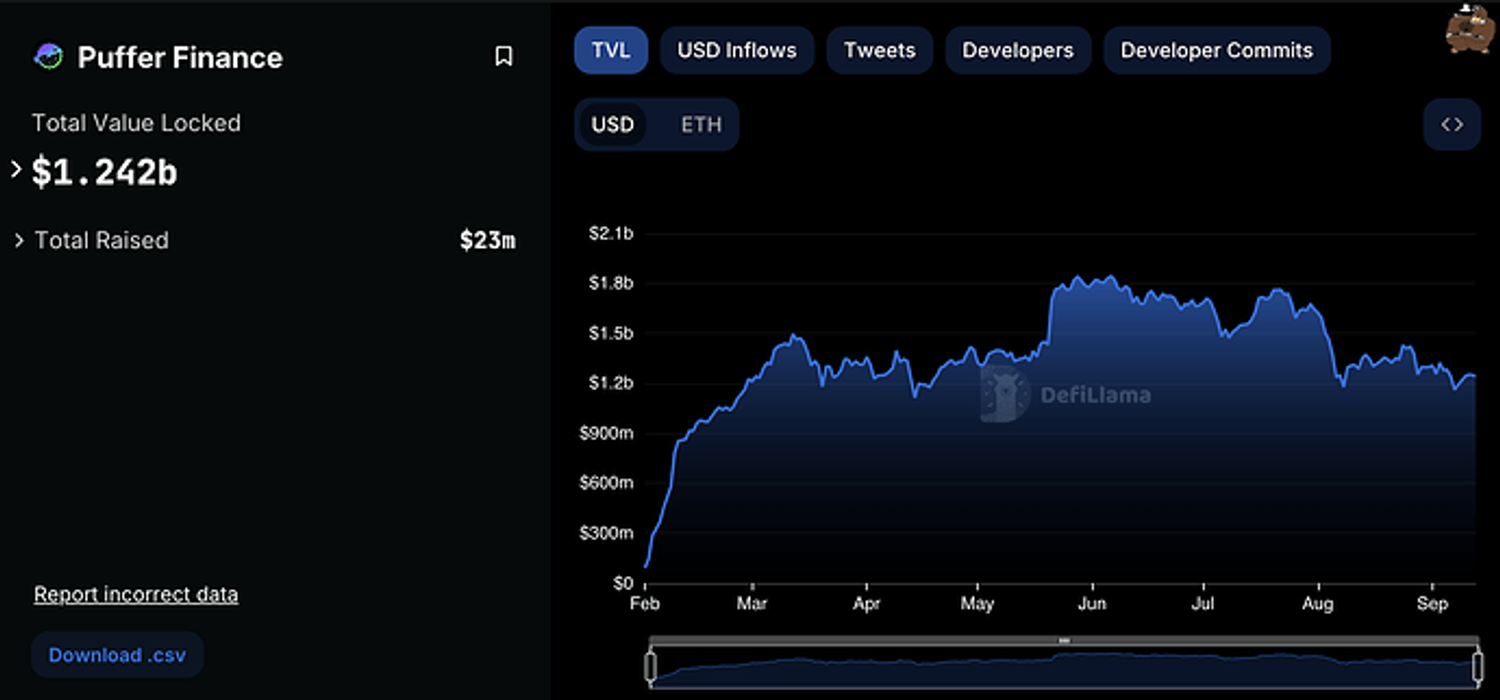
Task: Show the Tweets chart data
Action: pyautogui.click(x=879, y=50)
